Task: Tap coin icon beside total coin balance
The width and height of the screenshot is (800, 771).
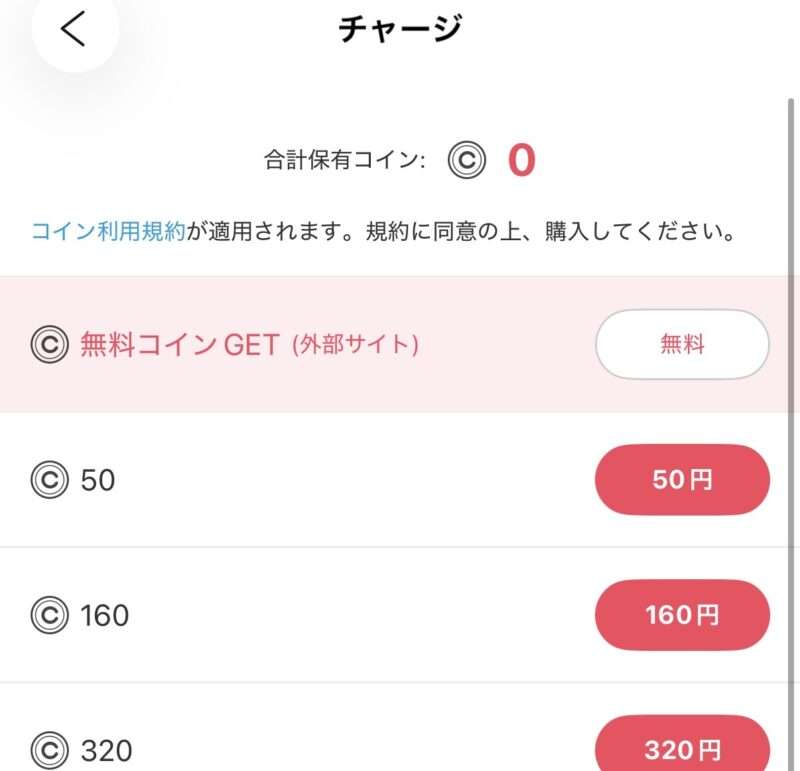Action: coord(466,160)
